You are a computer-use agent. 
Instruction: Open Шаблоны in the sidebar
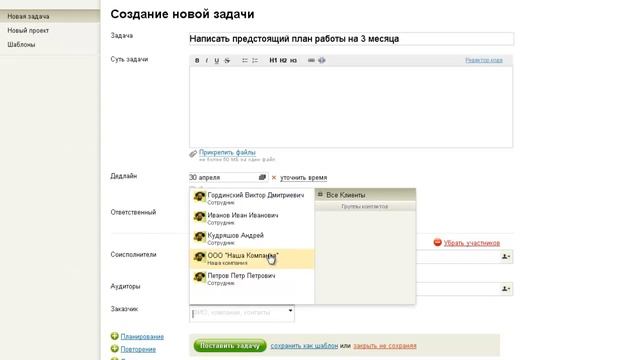[21, 44]
